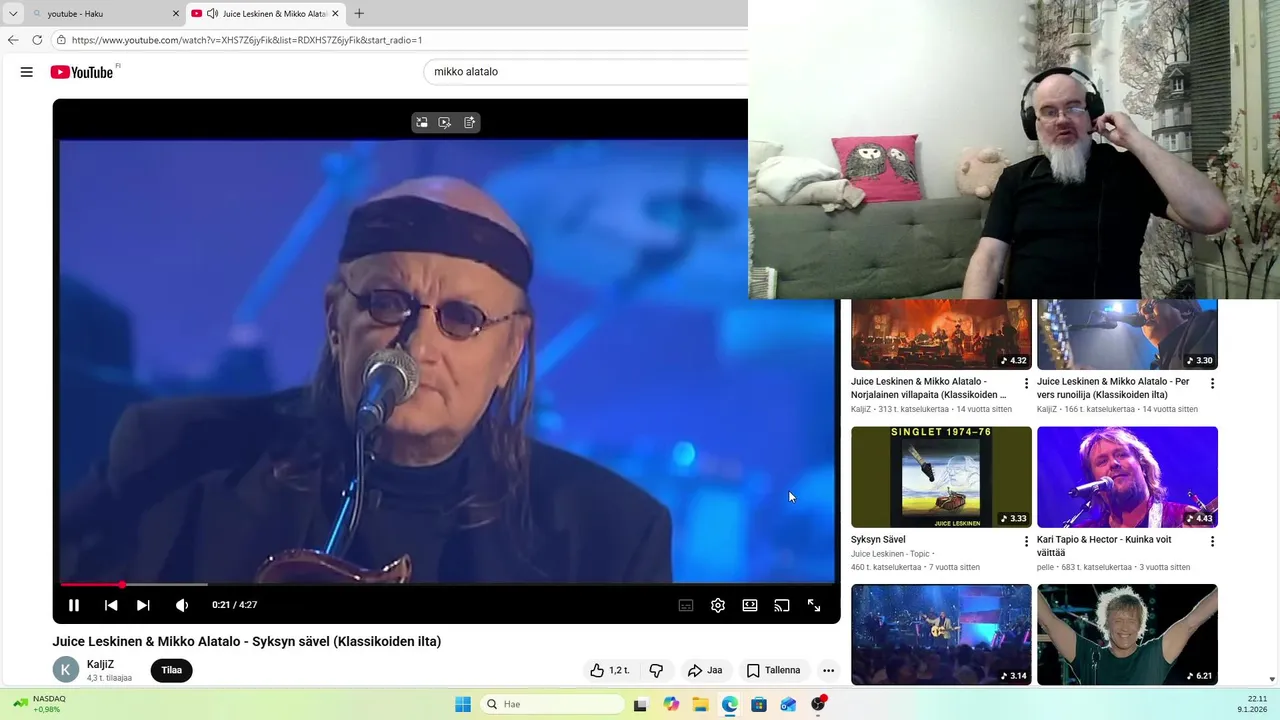The height and width of the screenshot is (720, 1280).
Task: Cast video to a TV
Action: coord(782,605)
